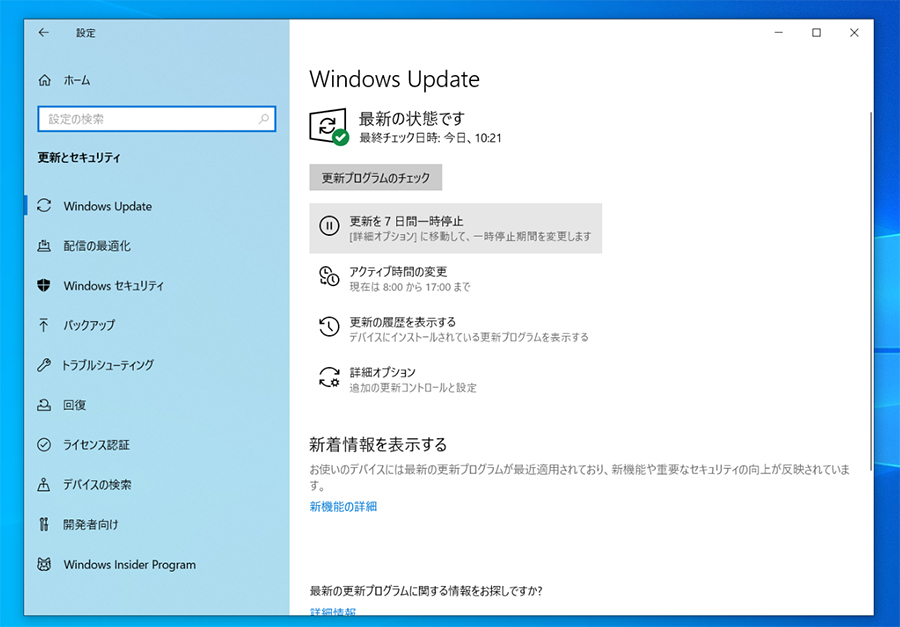Click the Windows セキュリティ shield icon
Image resolution: width=900 pixels, height=627 pixels.
[x=44, y=285]
